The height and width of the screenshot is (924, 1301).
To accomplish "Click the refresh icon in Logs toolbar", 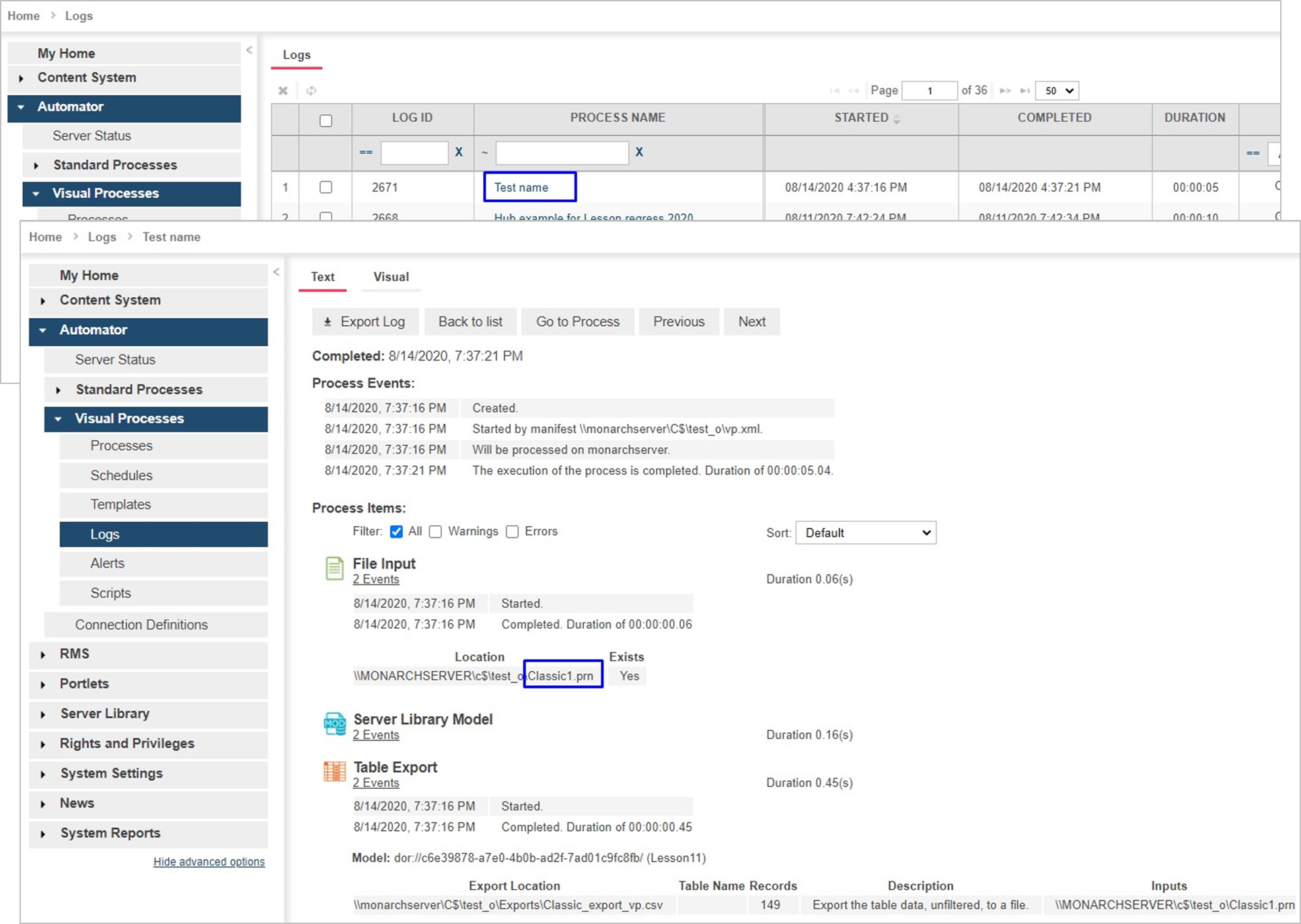I will point(311,91).
